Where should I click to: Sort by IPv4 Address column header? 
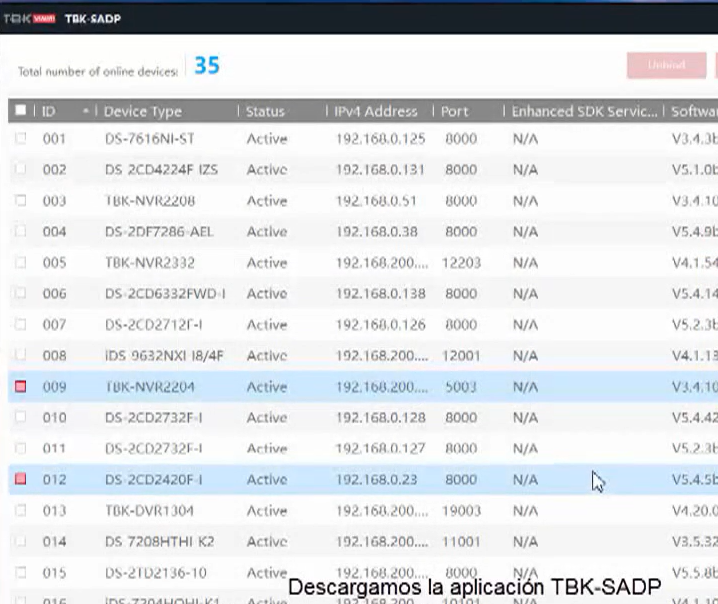pos(376,111)
